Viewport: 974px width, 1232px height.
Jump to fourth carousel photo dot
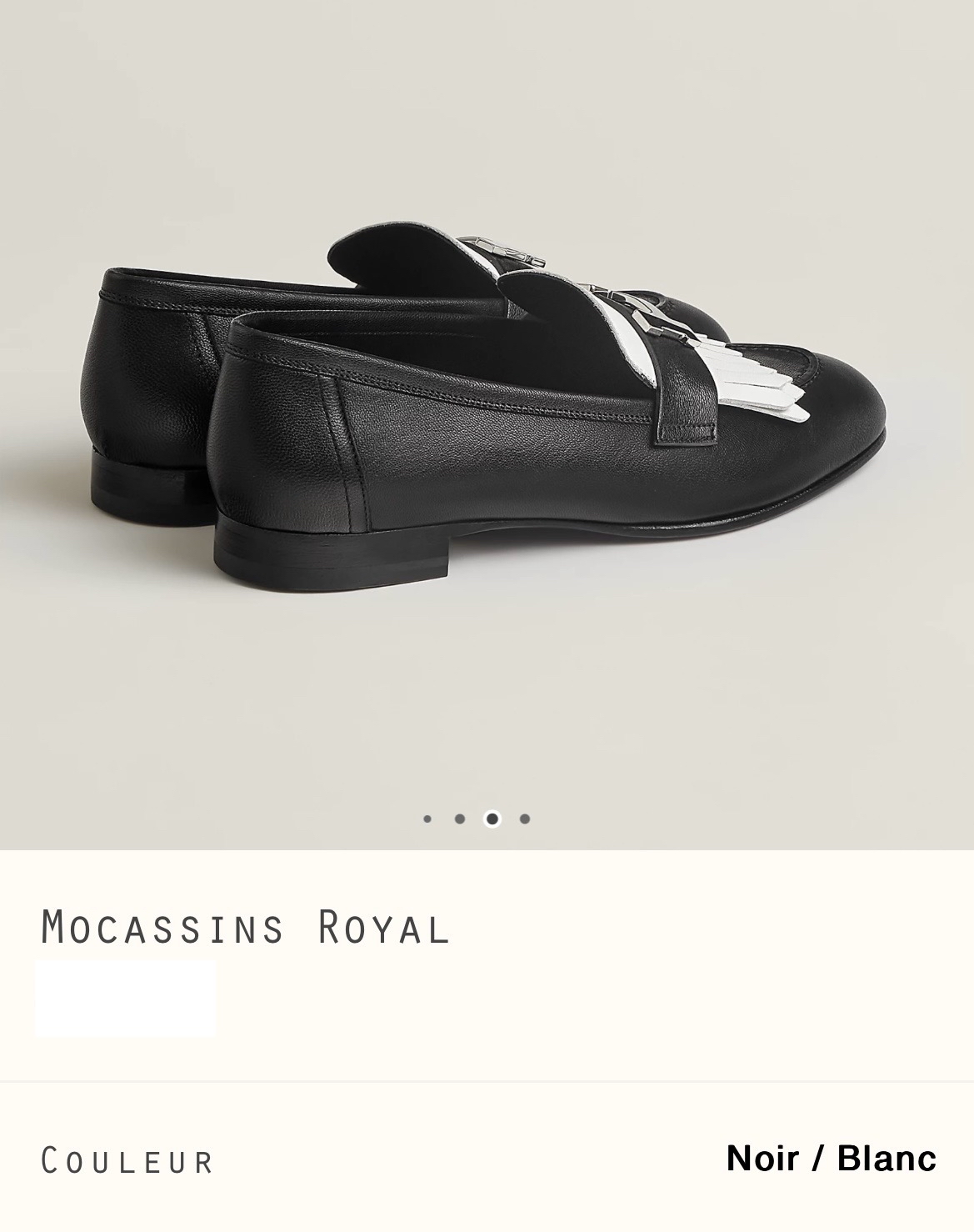[x=524, y=819]
